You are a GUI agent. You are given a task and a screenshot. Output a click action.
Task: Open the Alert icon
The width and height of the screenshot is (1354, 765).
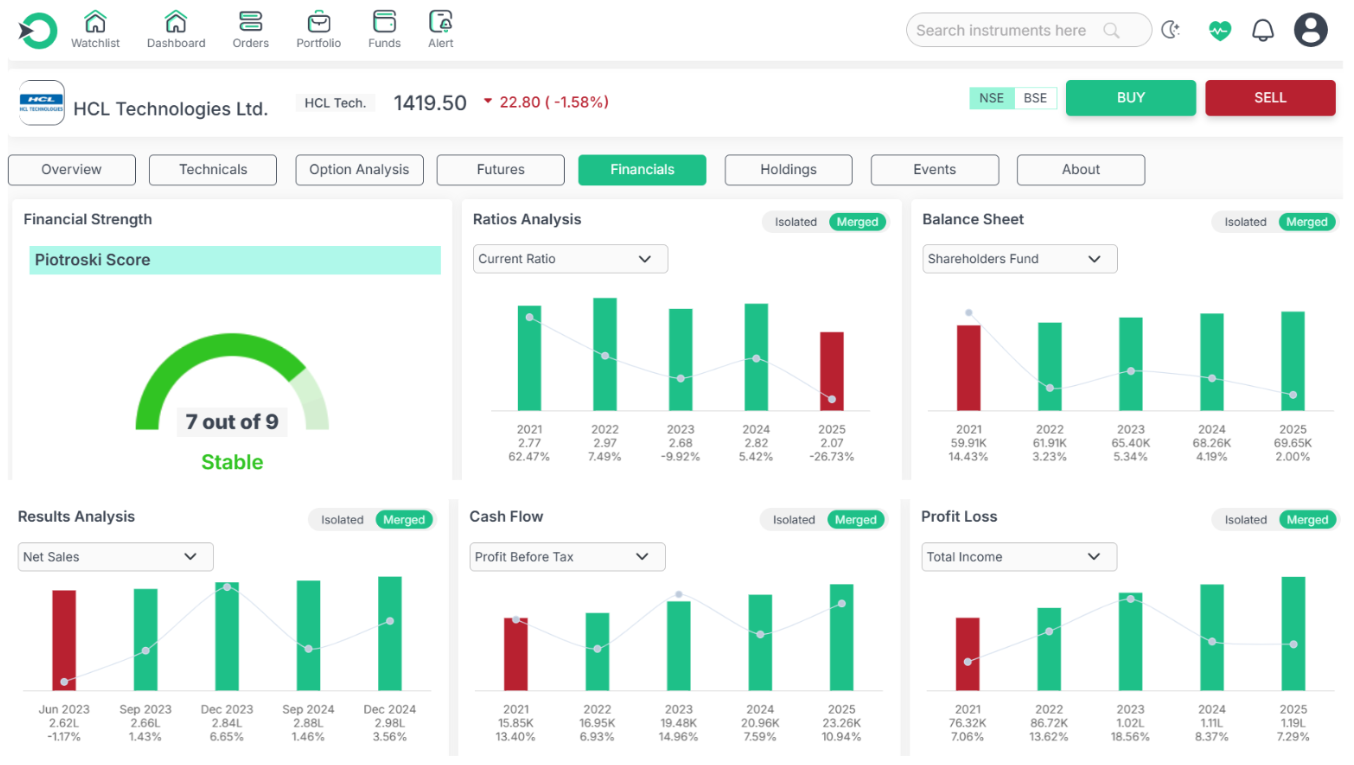[x=440, y=22]
